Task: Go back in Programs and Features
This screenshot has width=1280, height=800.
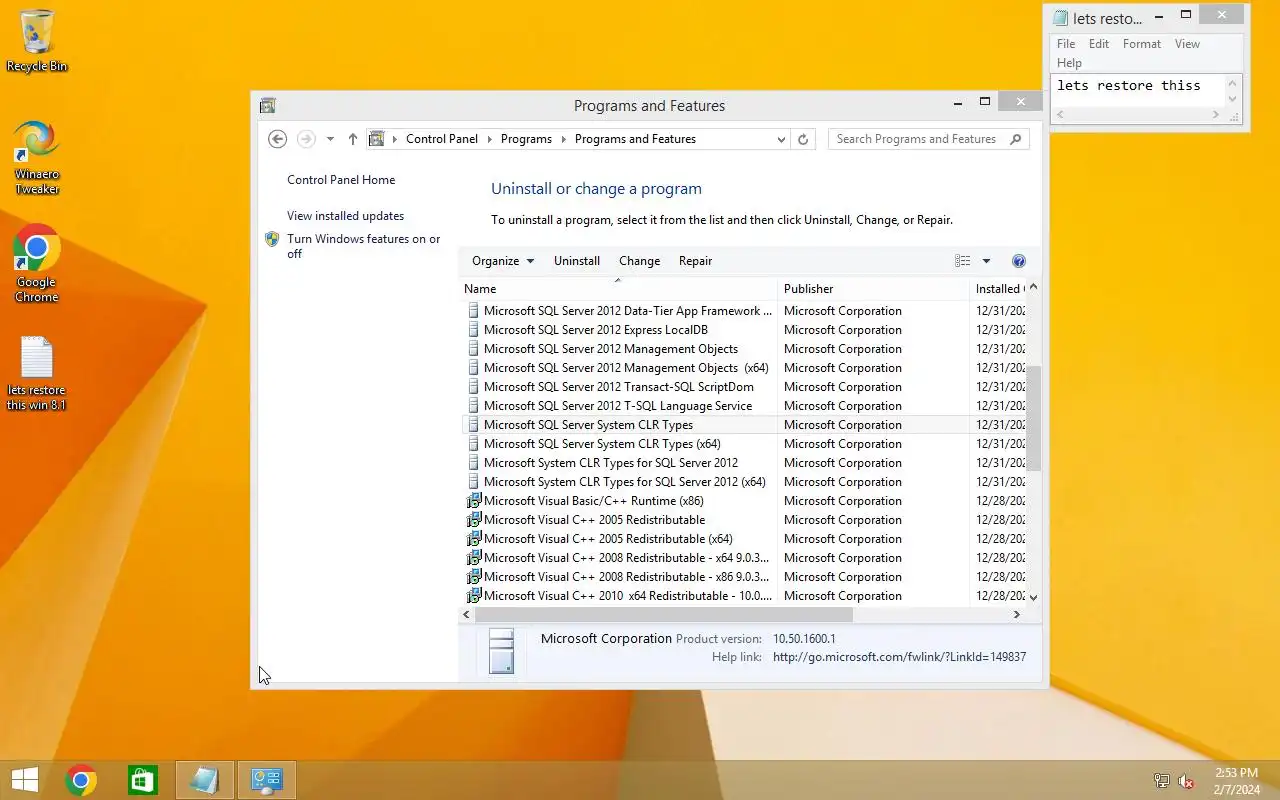Action: (x=278, y=139)
